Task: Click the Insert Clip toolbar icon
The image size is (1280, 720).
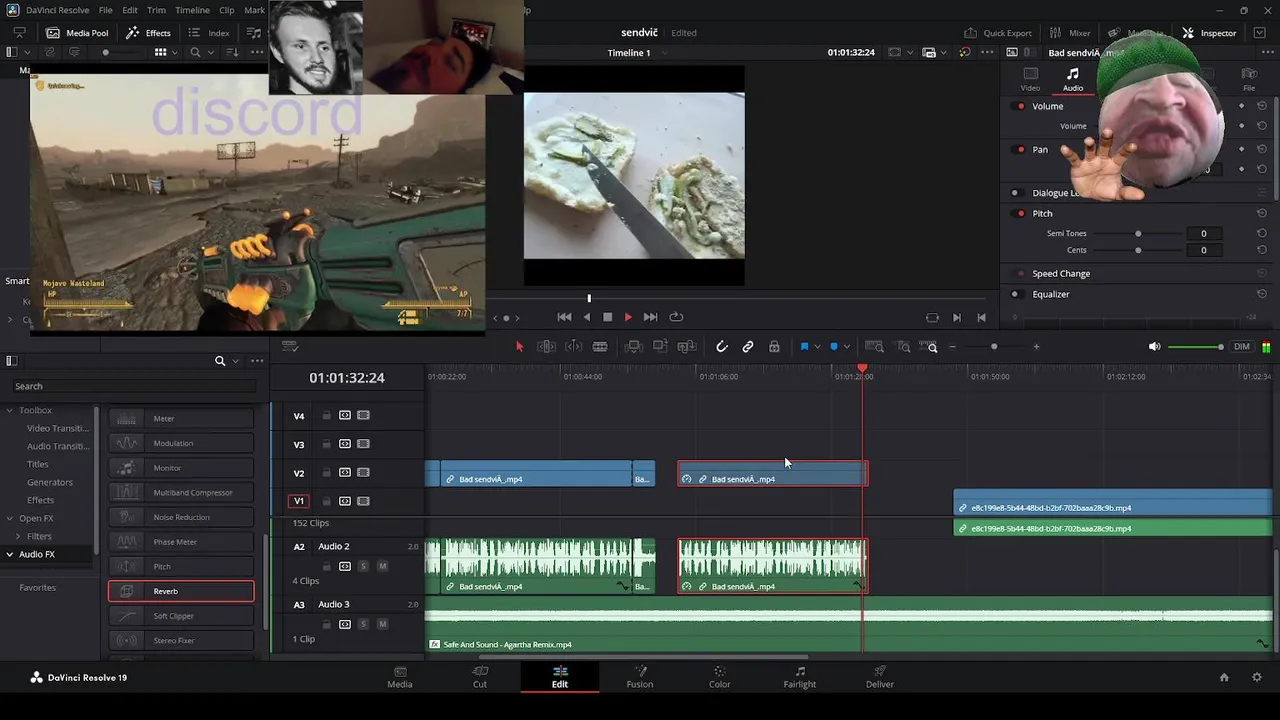Action: click(633, 347)
